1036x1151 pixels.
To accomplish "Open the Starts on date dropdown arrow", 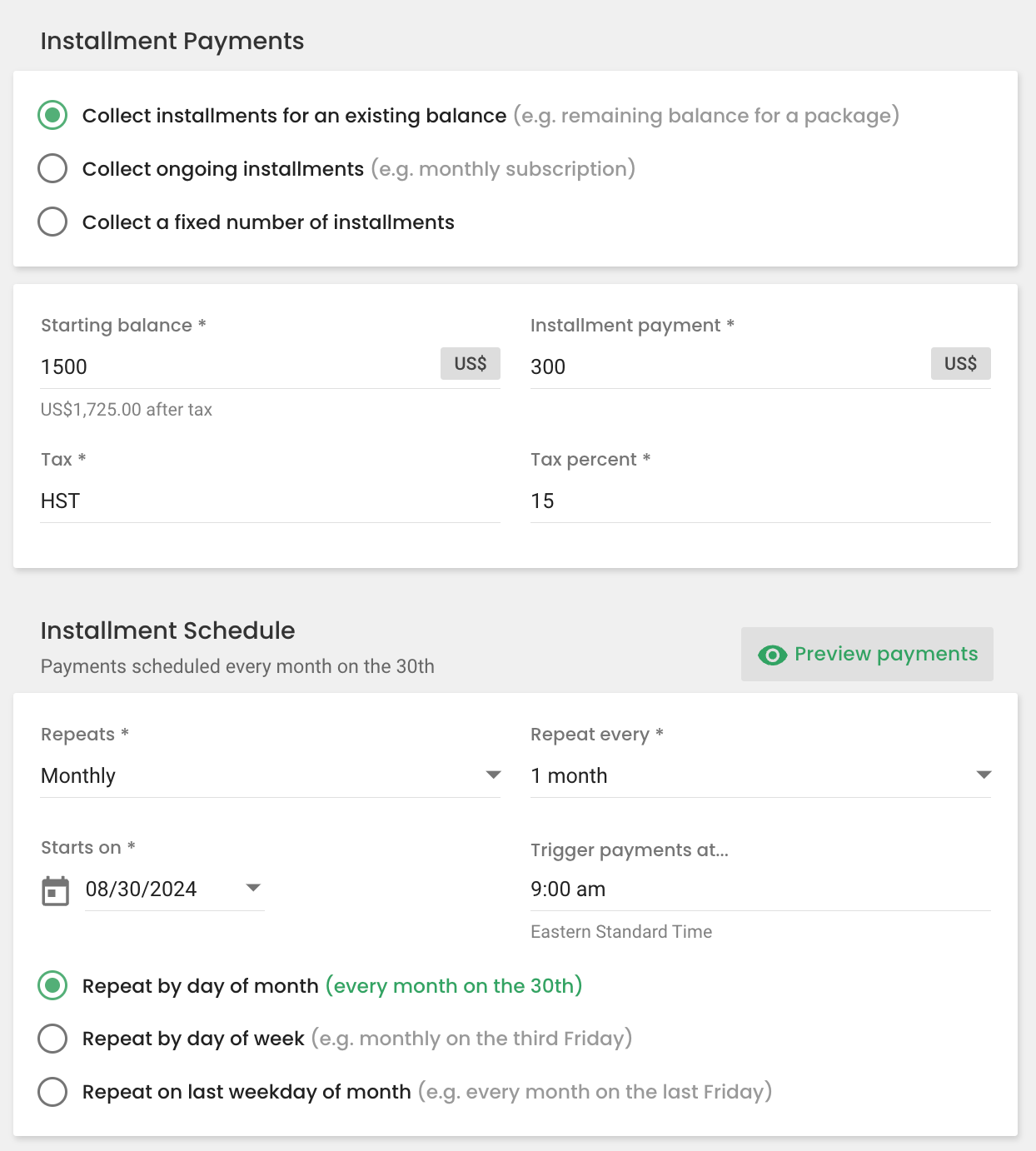I will pyautogui.click(x=254, y=888).
